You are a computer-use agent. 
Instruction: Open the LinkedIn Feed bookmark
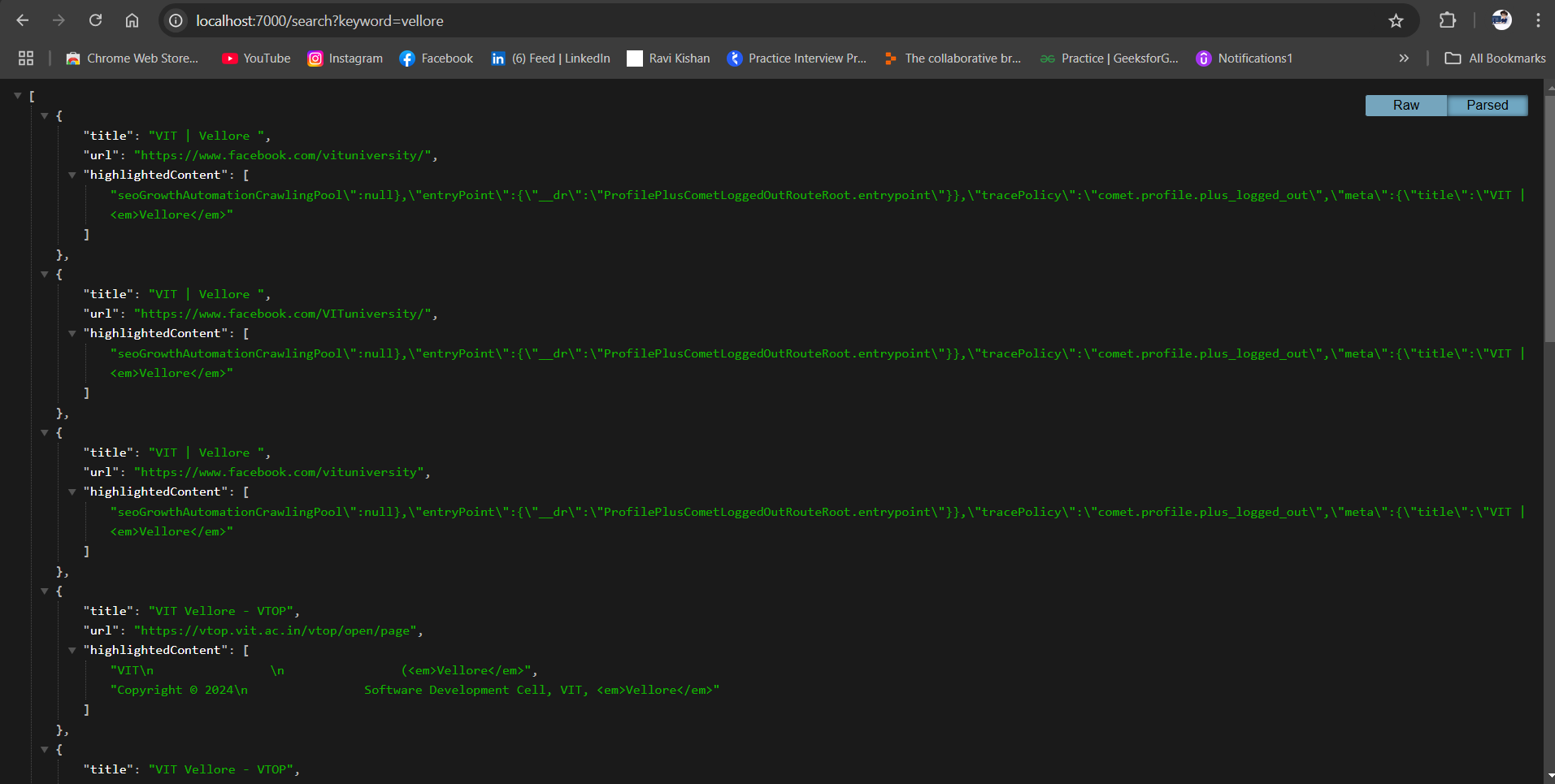coord(550,58)
